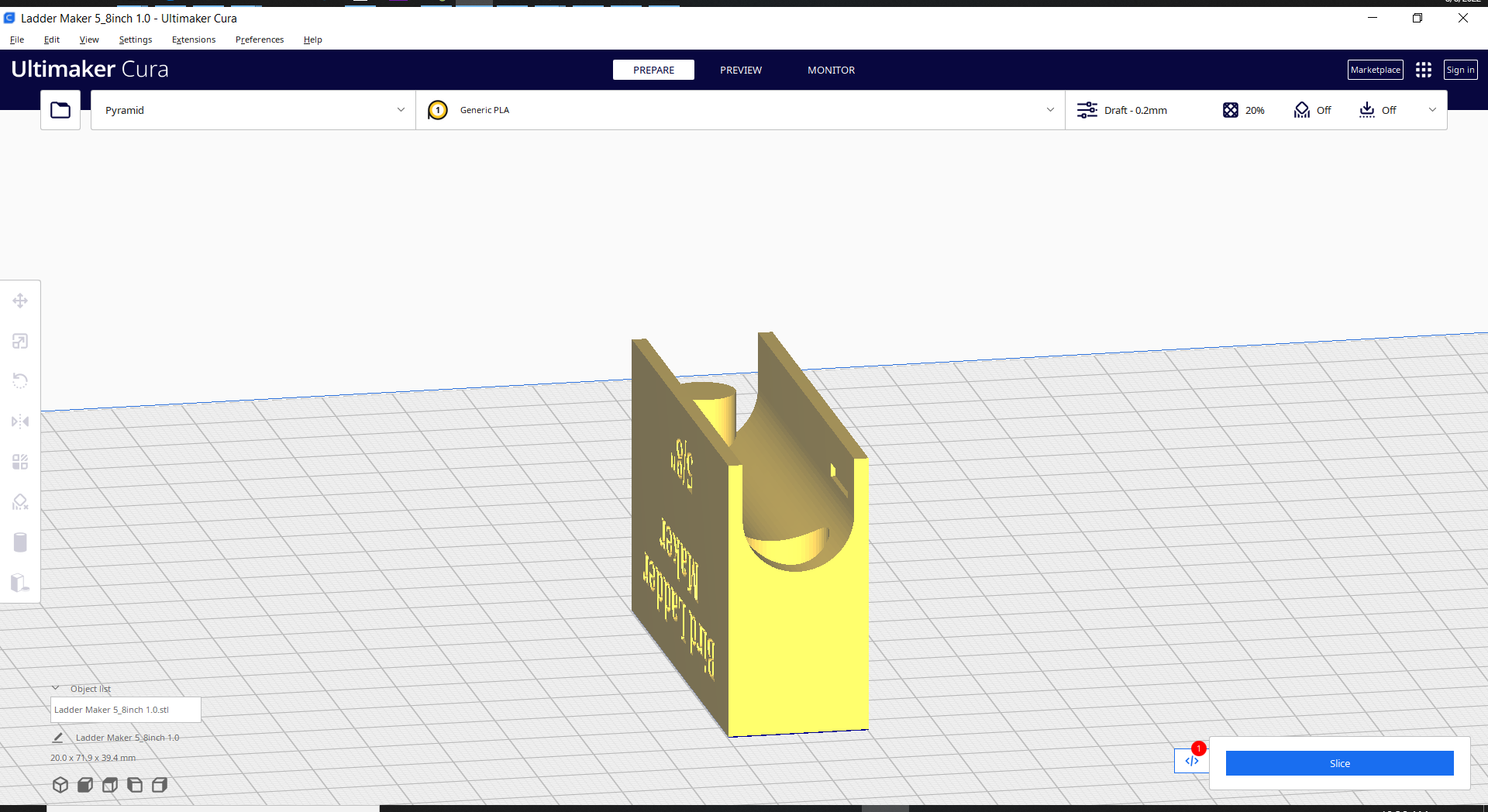Viewport: 1488px width, 812px height.
Task: Select Ladder Maker 5_8inch 1.0.stl in object list
Action: [126, 709]
